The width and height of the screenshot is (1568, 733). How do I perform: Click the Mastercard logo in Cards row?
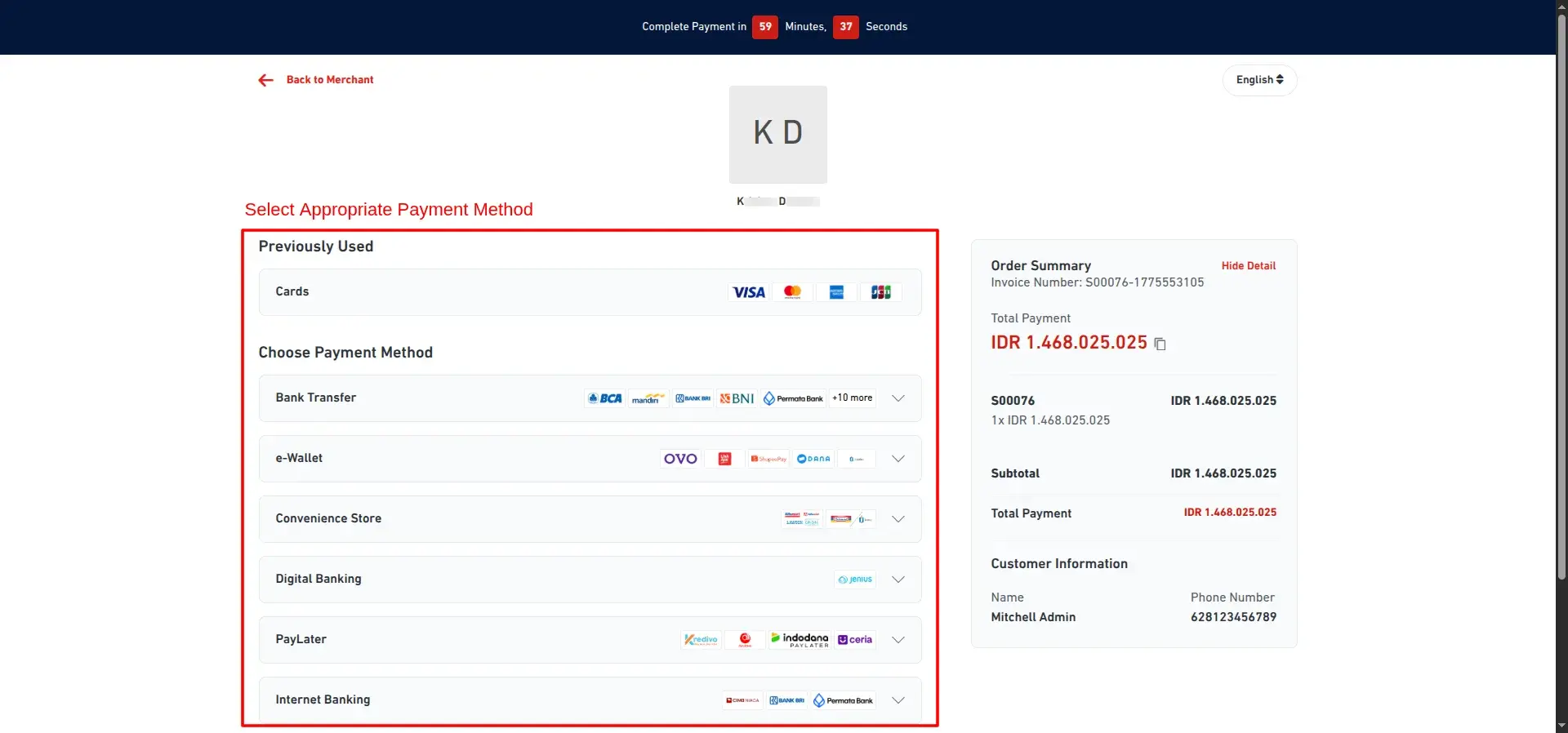(792, 292)
